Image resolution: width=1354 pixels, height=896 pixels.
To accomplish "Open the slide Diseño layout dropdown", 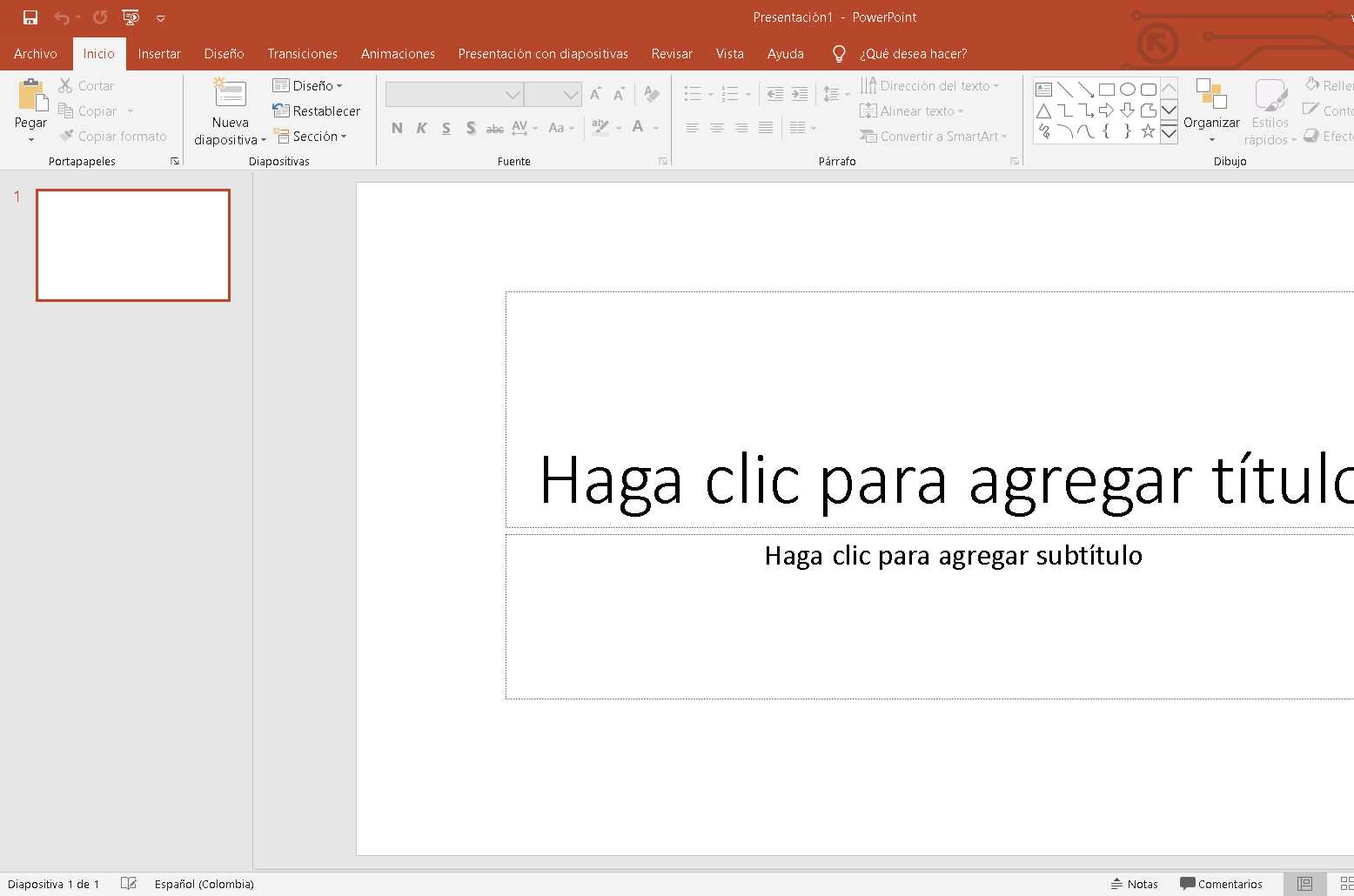I will pos(307,85).
